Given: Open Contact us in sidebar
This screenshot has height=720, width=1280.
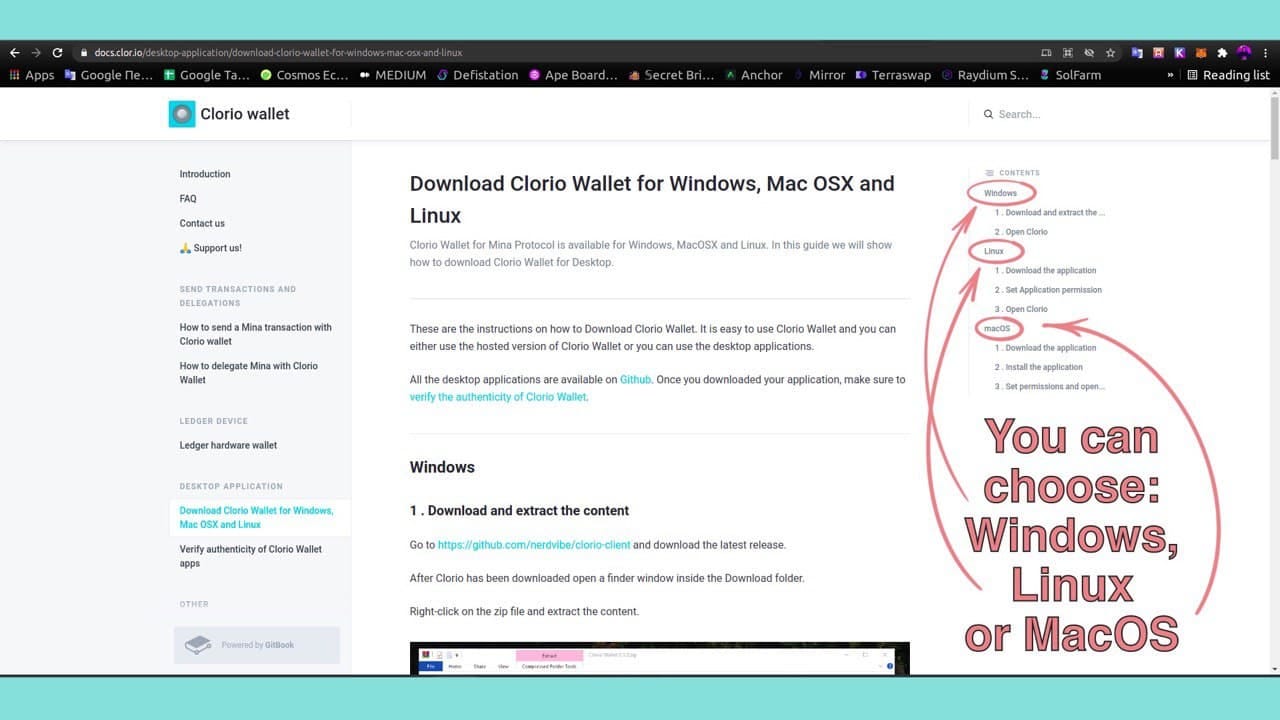Looking at the screenshot, I should click(x=202, y=223).
